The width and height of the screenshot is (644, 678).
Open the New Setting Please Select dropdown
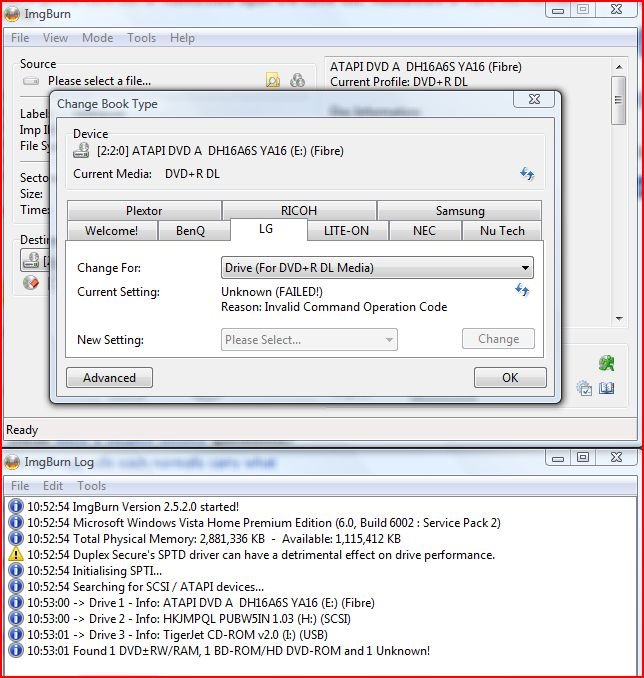click(x=309, y=339)
